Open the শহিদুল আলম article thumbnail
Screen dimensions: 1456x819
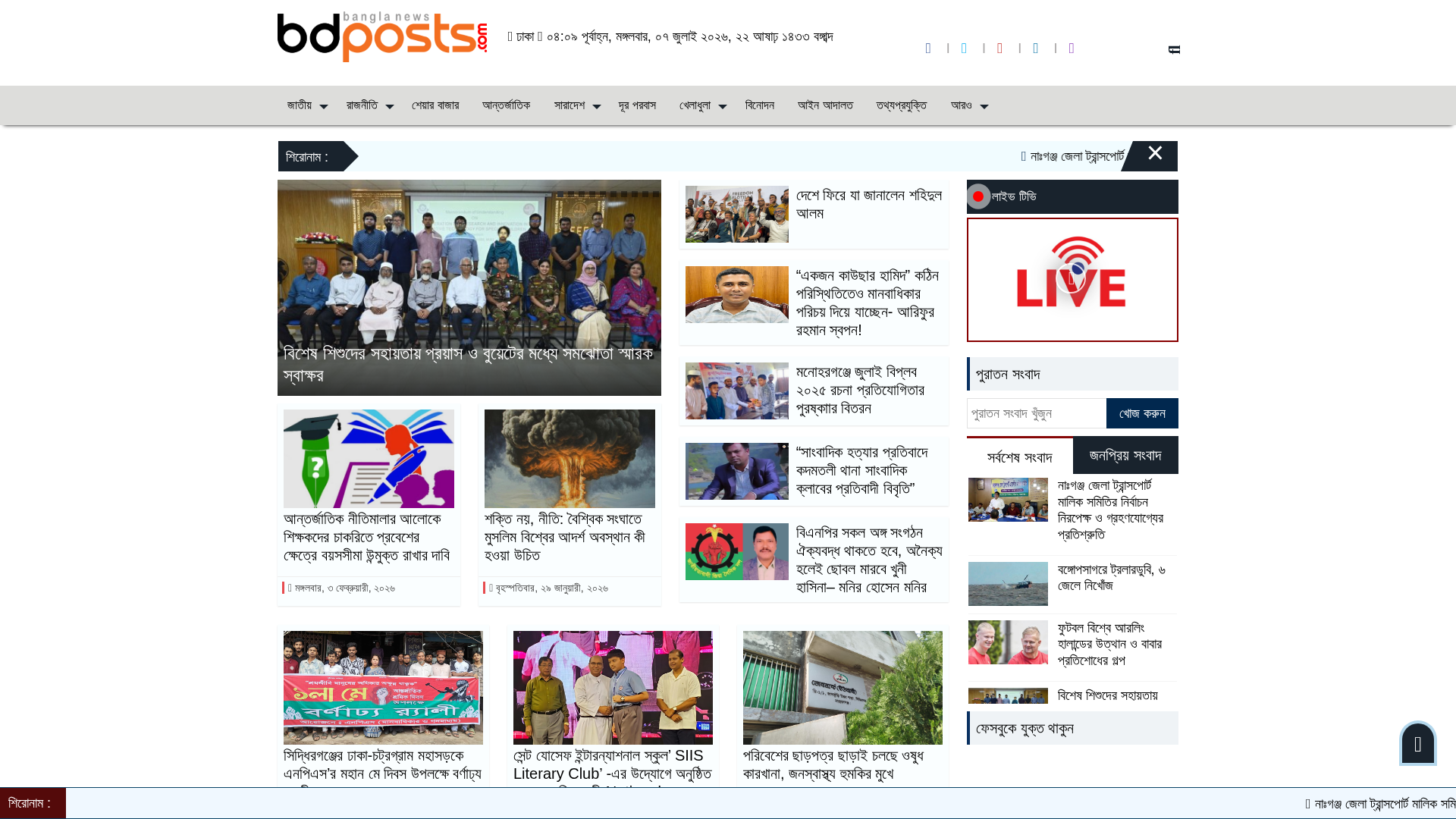737,215
